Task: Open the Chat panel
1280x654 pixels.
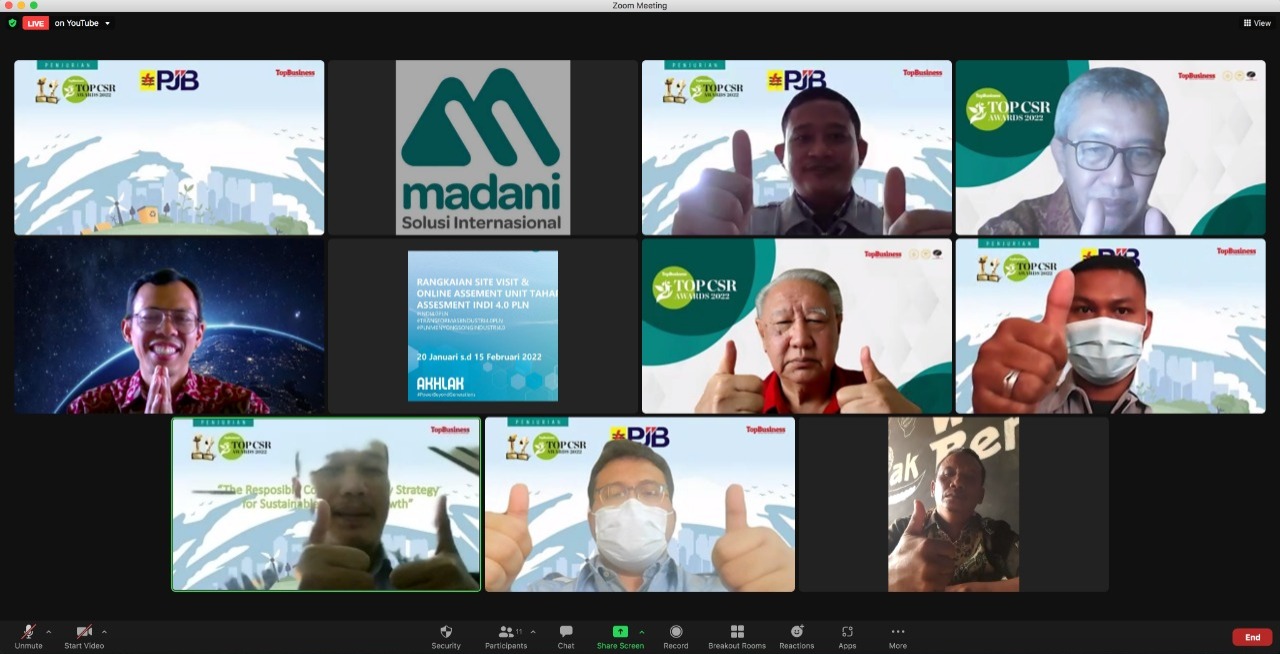Action: 566,636
